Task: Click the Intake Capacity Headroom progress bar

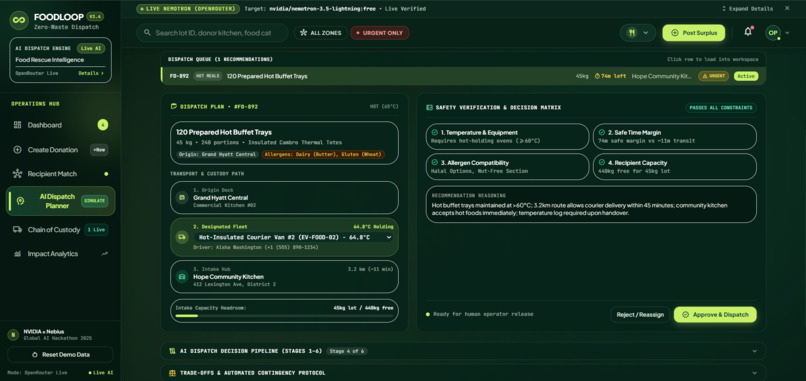Action: coord(284,316)
